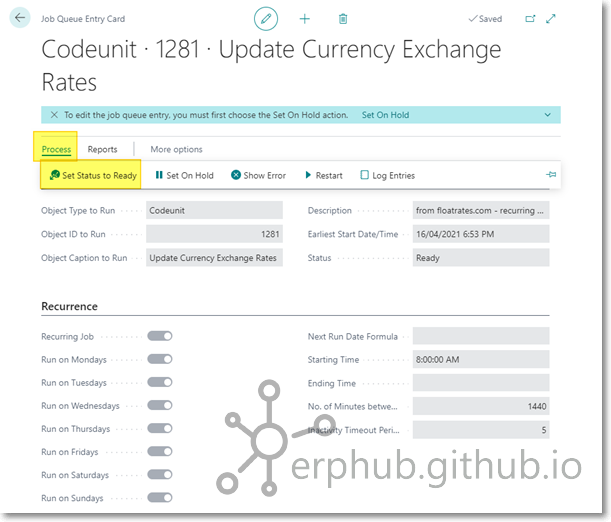This screenshot has width=611, height=522.
Task: Disable the Run on Fridays switch
Action: (x=160, y=452)
